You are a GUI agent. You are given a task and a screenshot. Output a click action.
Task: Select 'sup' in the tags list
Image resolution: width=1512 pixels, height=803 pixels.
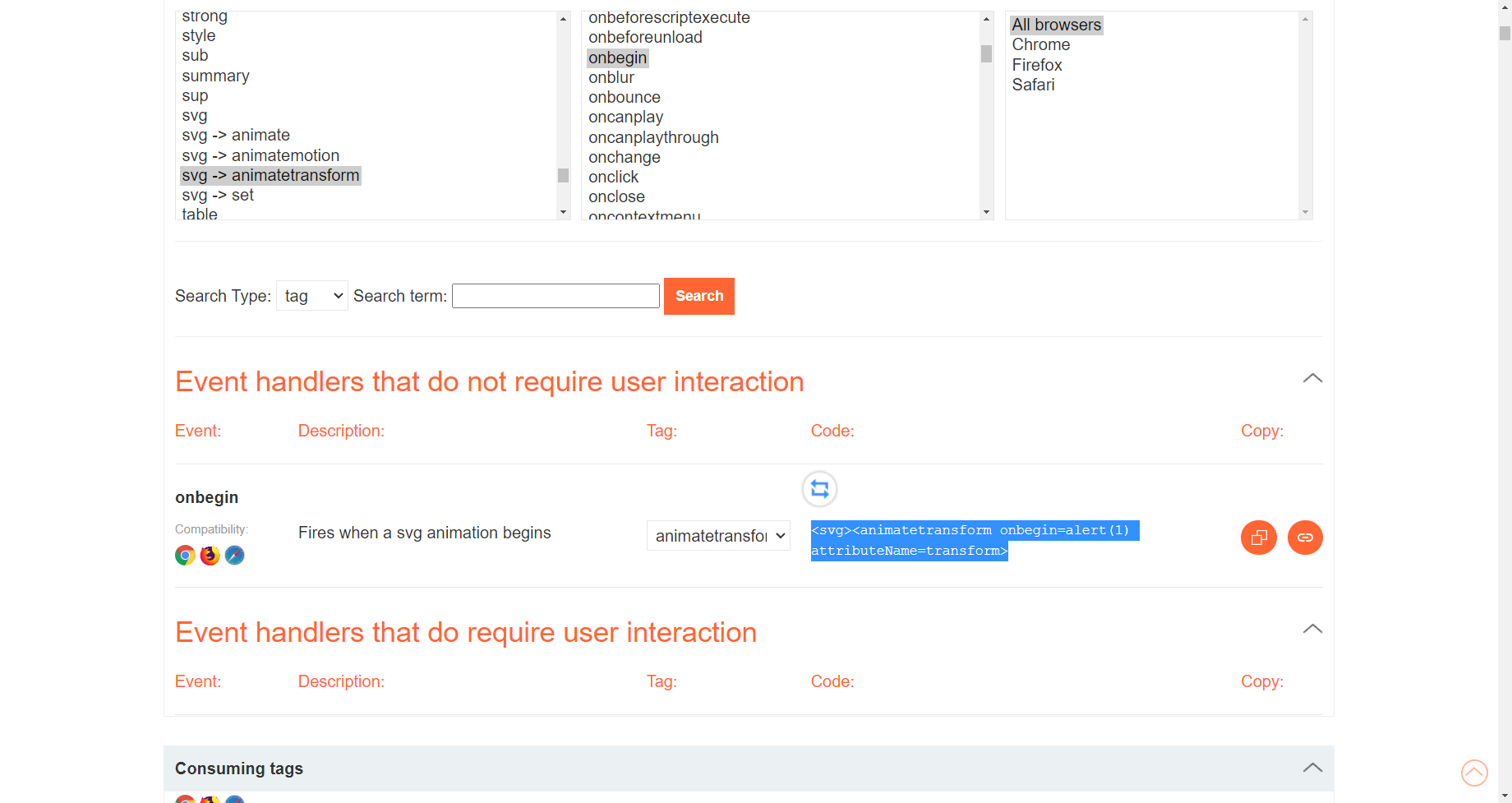tap(195, 95)
